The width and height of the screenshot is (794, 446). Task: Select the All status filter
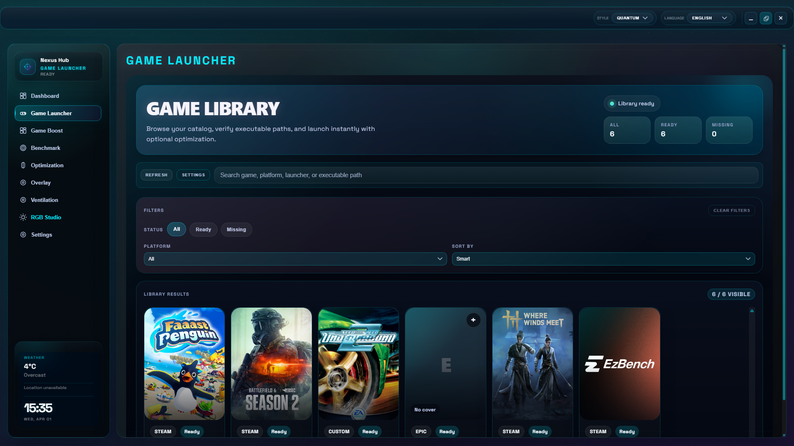coord(176,229)
